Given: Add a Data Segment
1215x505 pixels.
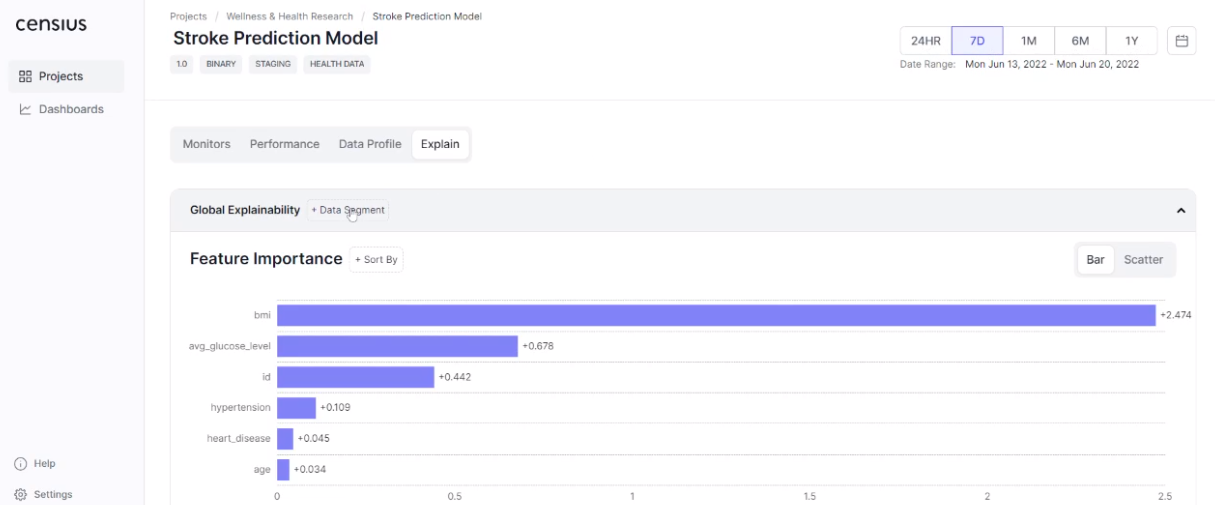Looking at the screenshot, I should point(347,210).
